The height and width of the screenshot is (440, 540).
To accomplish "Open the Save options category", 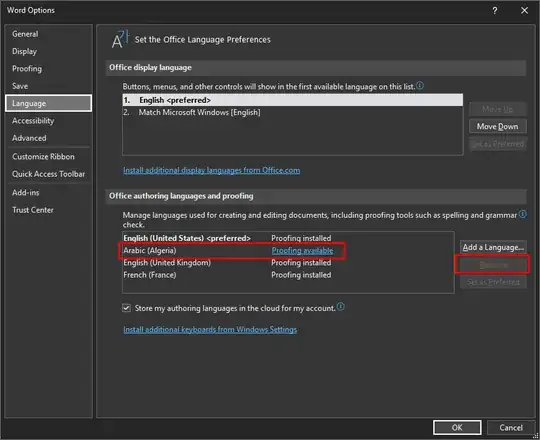I will point(49,86).
